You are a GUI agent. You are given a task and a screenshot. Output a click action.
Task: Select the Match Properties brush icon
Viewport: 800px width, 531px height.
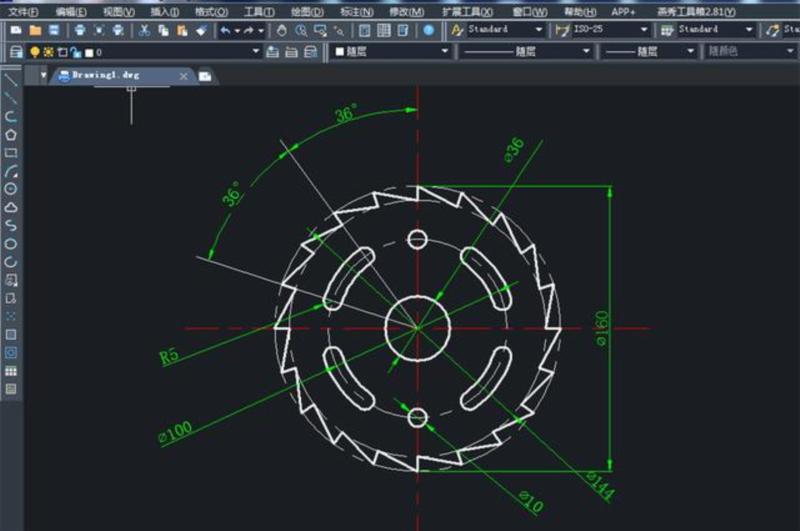tap(202, 31)
